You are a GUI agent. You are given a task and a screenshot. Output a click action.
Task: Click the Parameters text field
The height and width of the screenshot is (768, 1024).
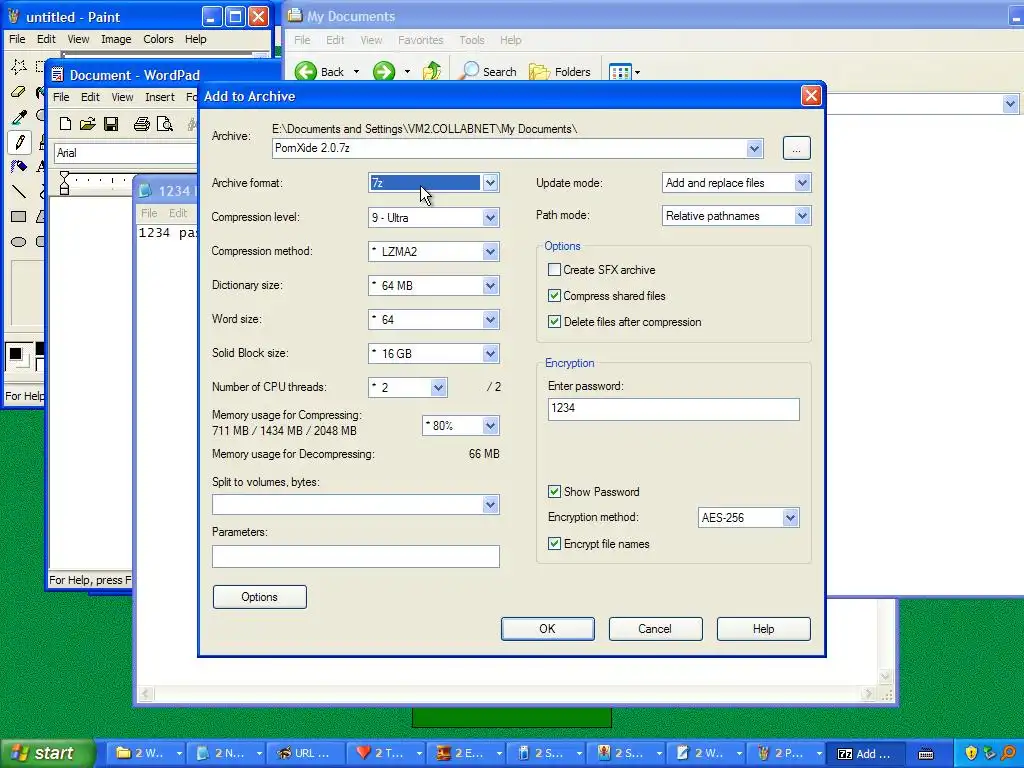click(355, 556)
